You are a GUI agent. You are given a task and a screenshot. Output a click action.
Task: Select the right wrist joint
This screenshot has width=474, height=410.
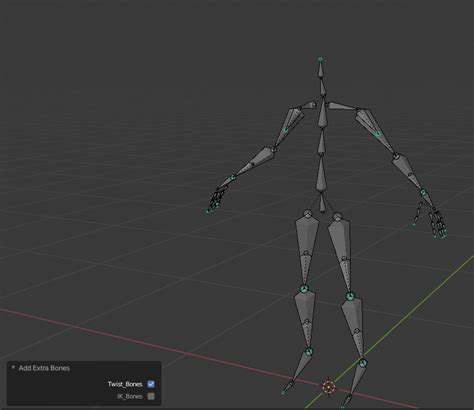[x=423, y=192]
